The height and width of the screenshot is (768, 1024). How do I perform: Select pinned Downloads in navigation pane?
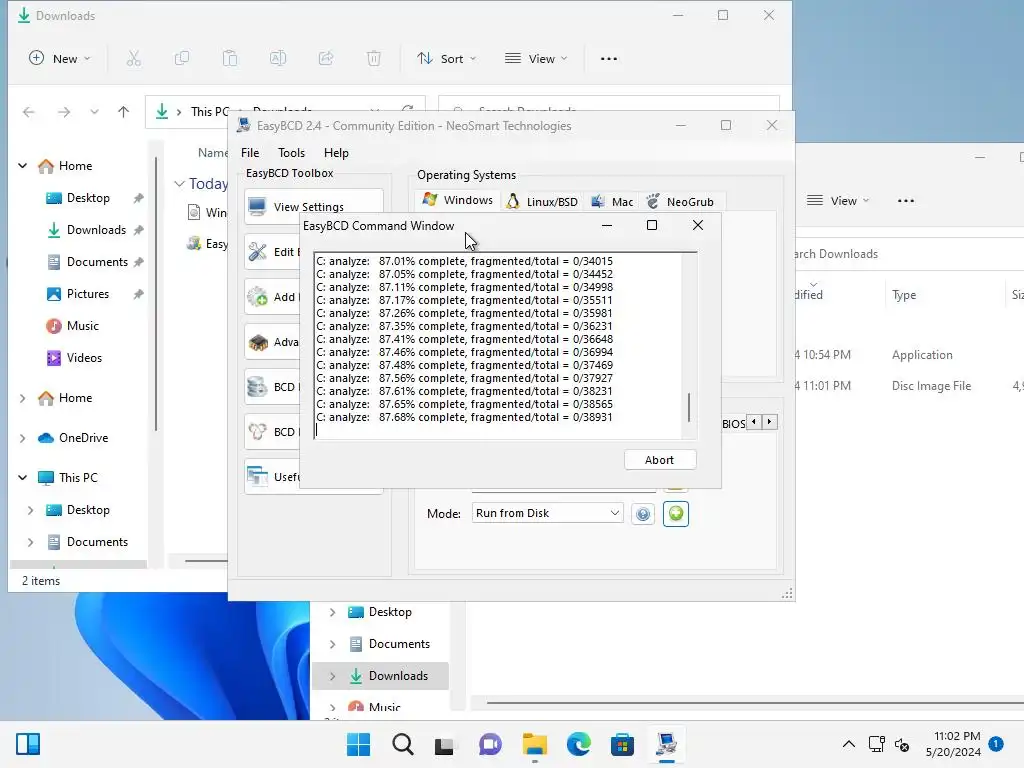tap(95, 230)
